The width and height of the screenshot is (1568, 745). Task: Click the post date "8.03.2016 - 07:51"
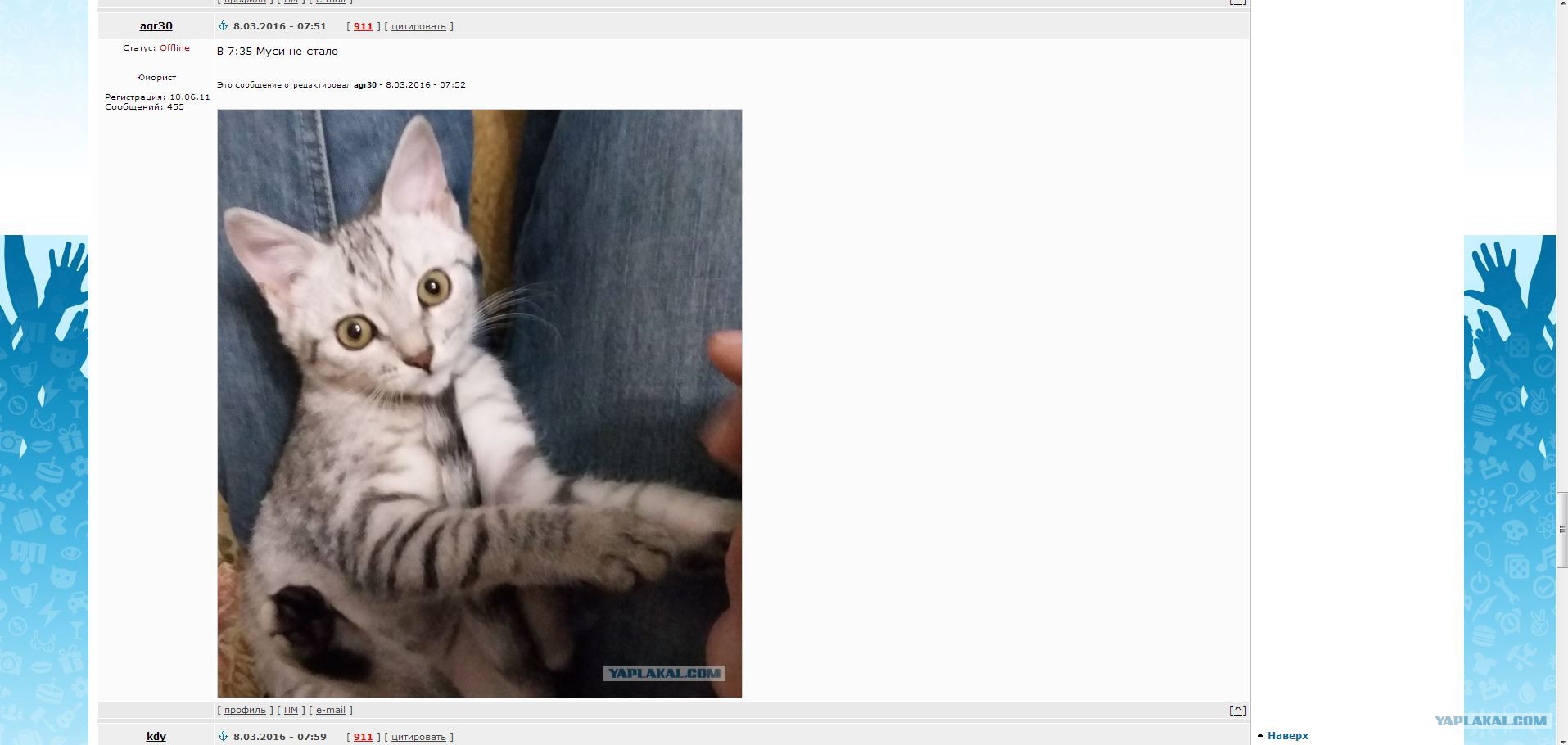point(280,26)
